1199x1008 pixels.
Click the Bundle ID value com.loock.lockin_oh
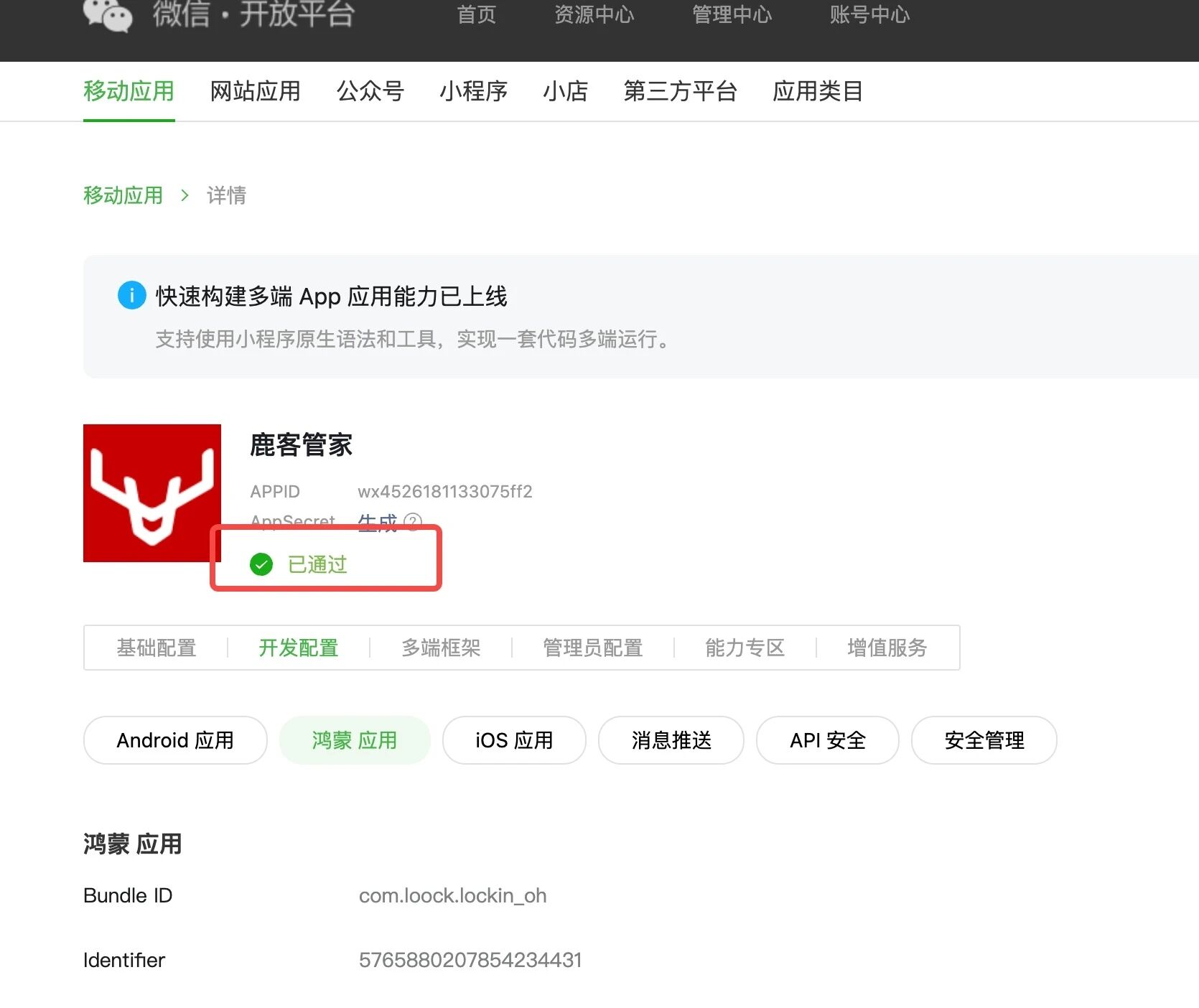(x=452, y=896)
